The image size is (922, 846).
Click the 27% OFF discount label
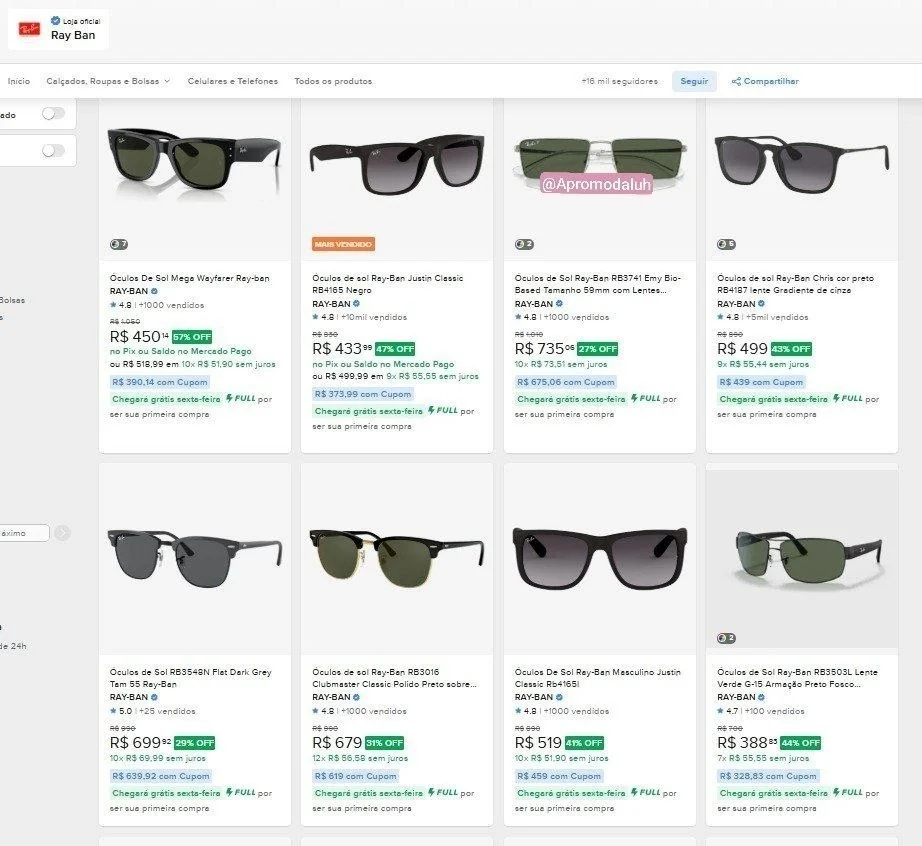[597, 349]
